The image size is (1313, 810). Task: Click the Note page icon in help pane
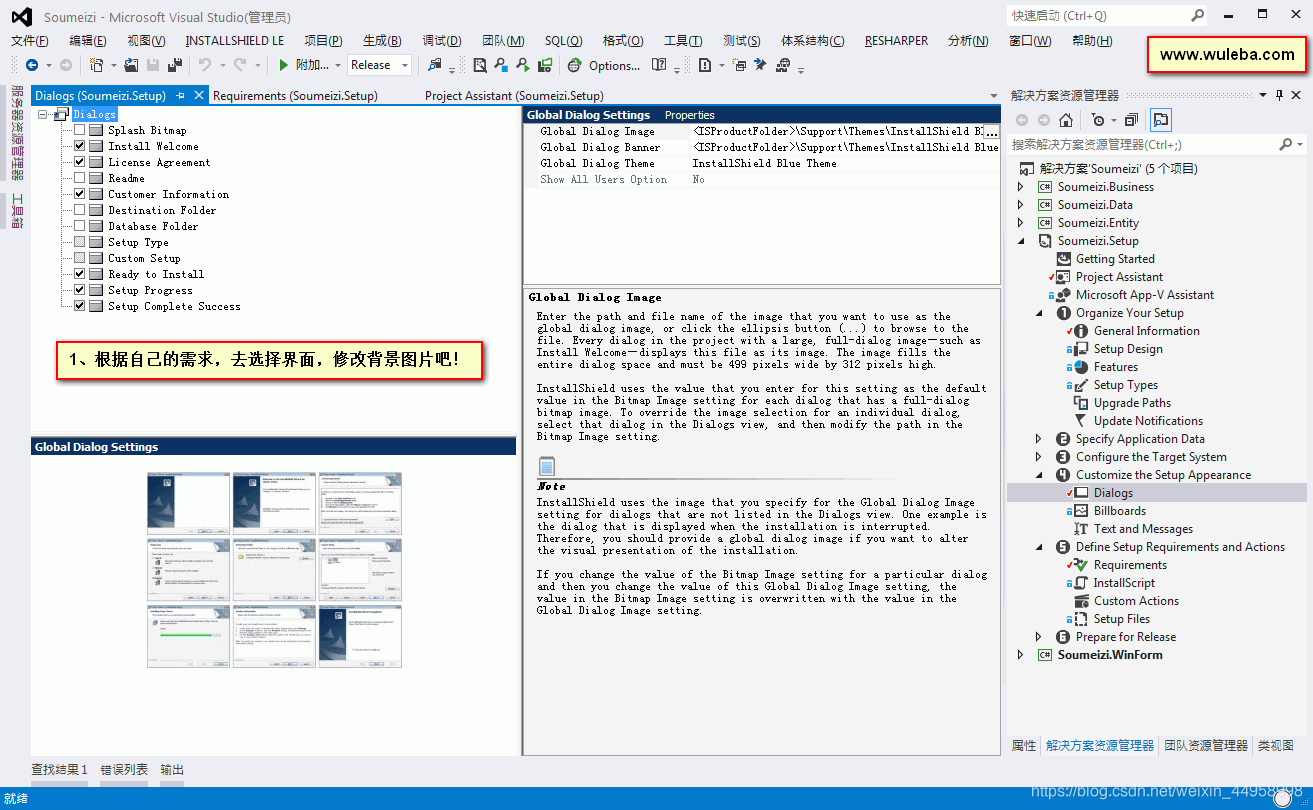tap(546, 466)
